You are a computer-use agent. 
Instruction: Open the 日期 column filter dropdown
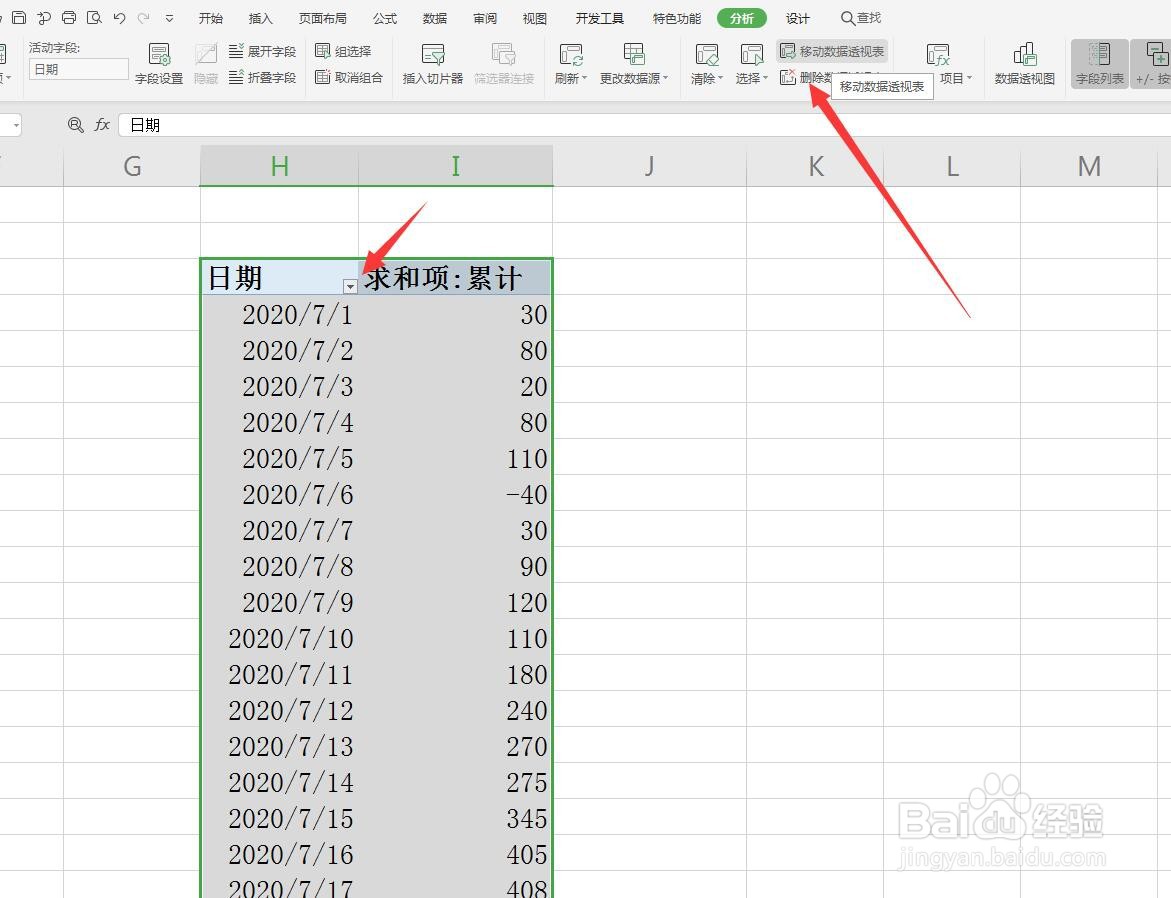(349, 286)
